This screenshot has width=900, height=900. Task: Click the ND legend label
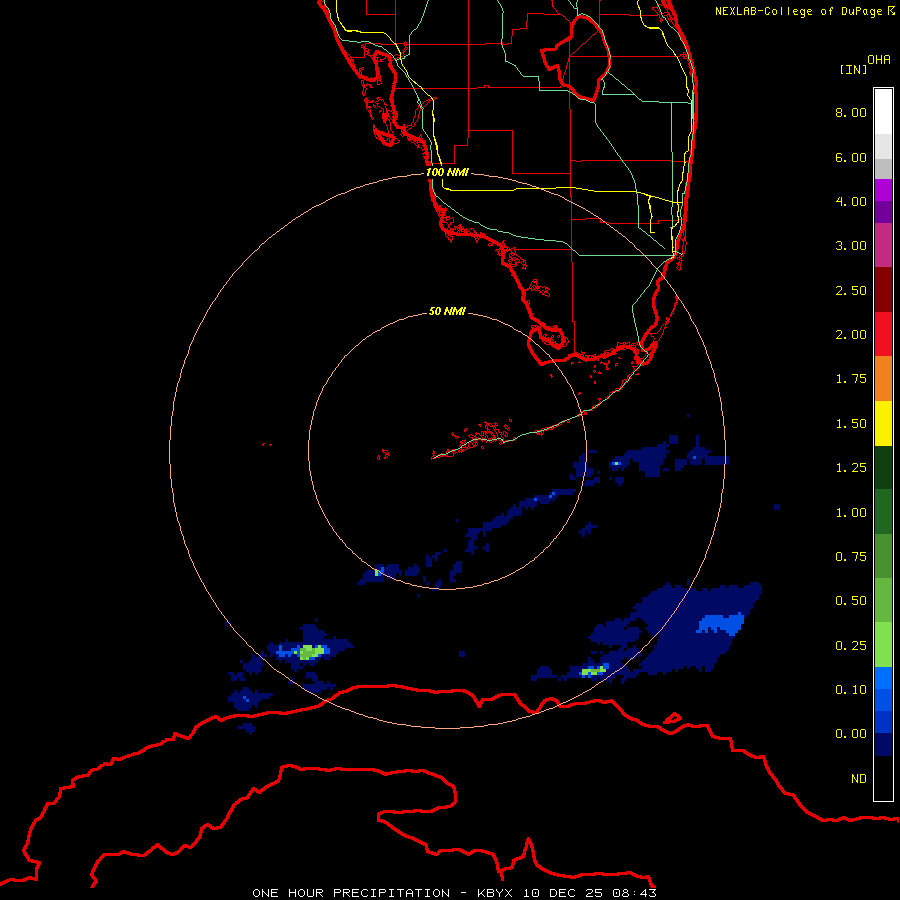pyautogui.click(x=859, y=779)
